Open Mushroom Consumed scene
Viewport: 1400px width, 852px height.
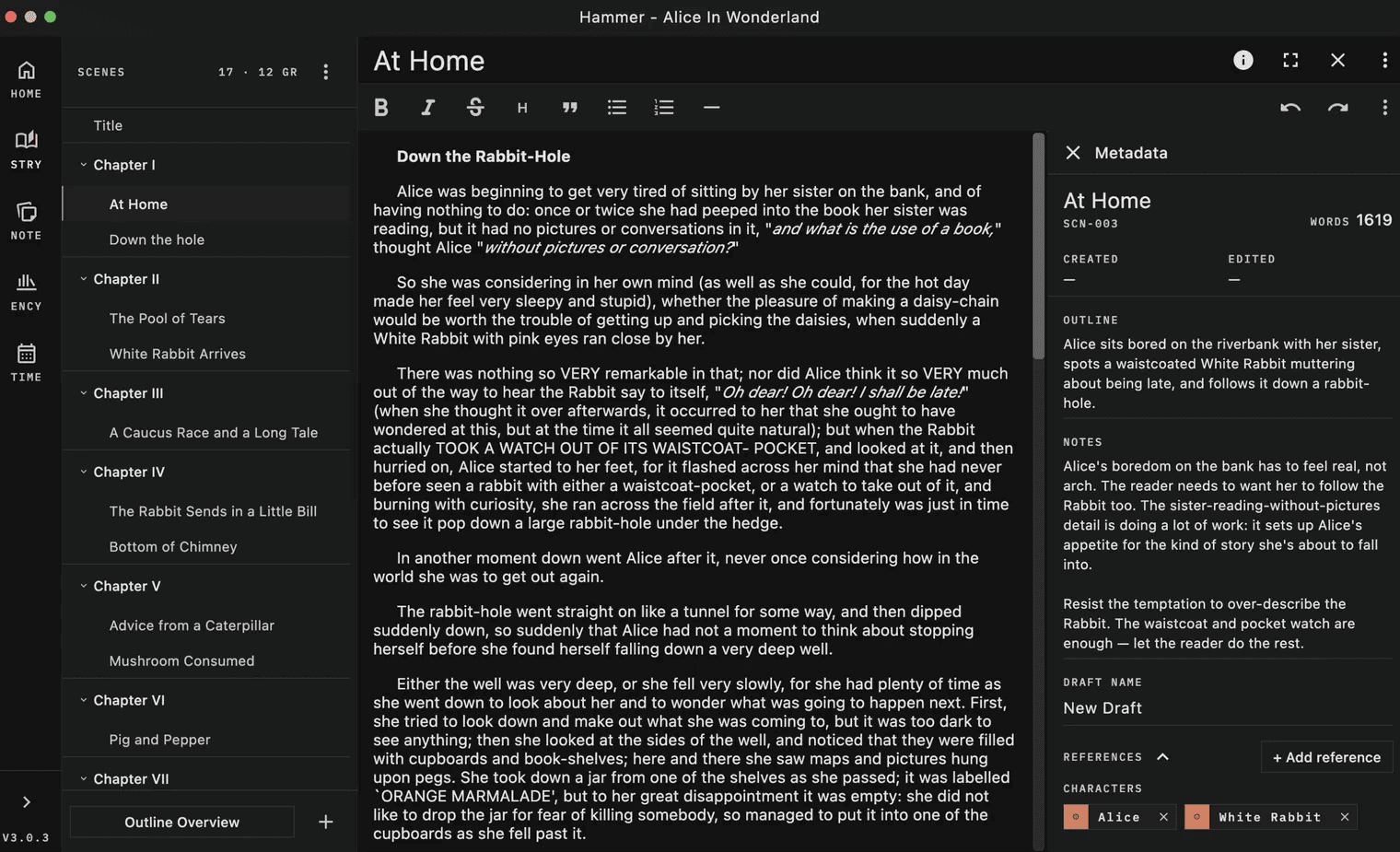(207, 661)
